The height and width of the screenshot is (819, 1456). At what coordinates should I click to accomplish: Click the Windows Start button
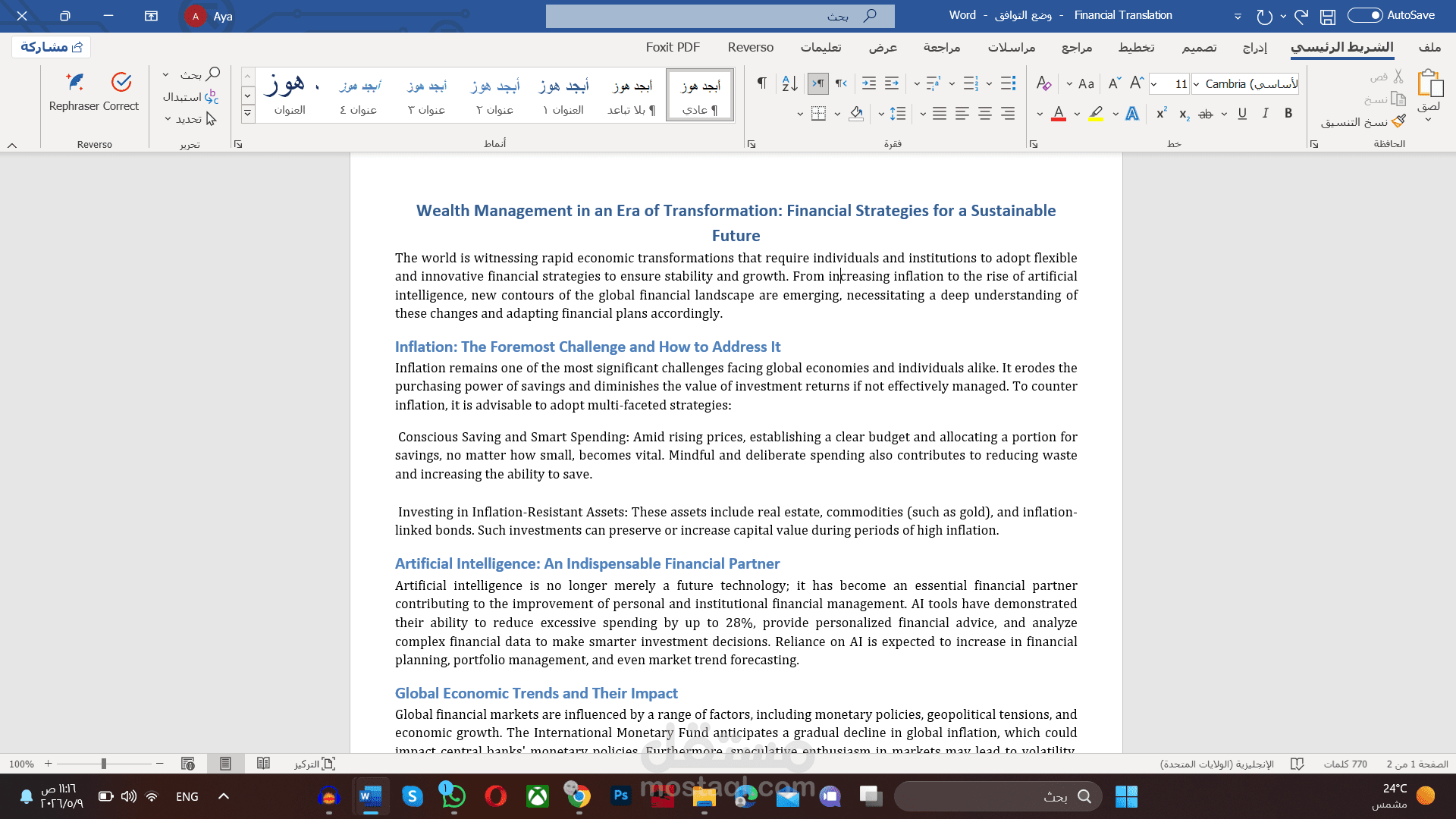tap(1126, 796)
